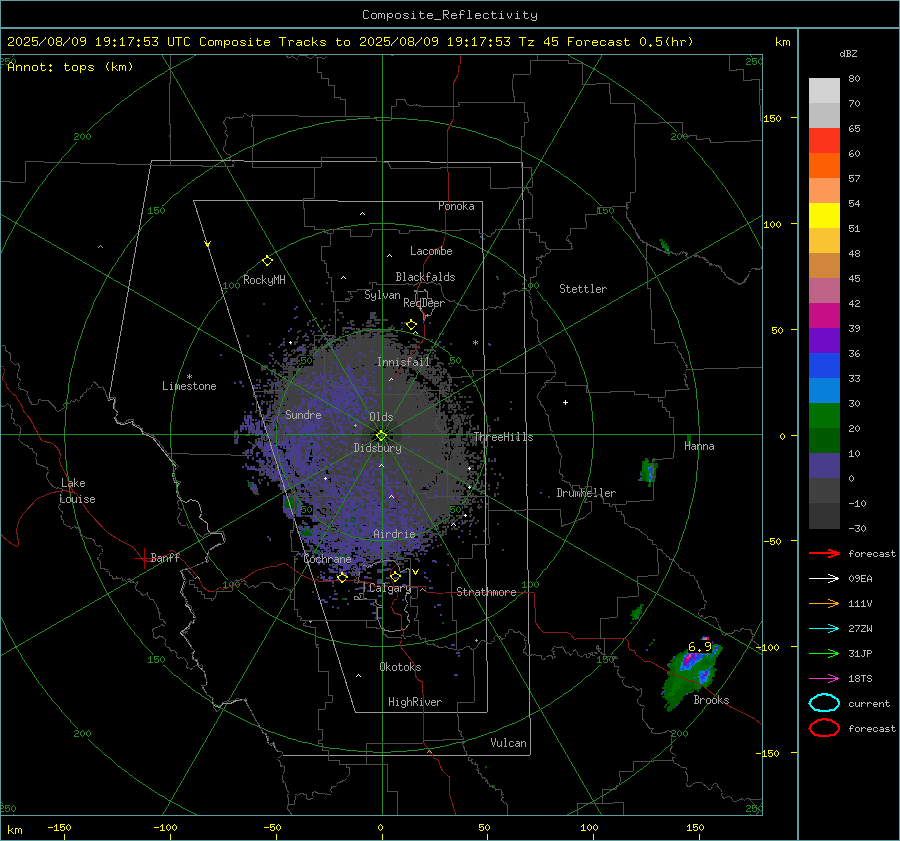Viewport: 900px width, 841px height.
Task: Click the Olds city label
Action: 381,417
